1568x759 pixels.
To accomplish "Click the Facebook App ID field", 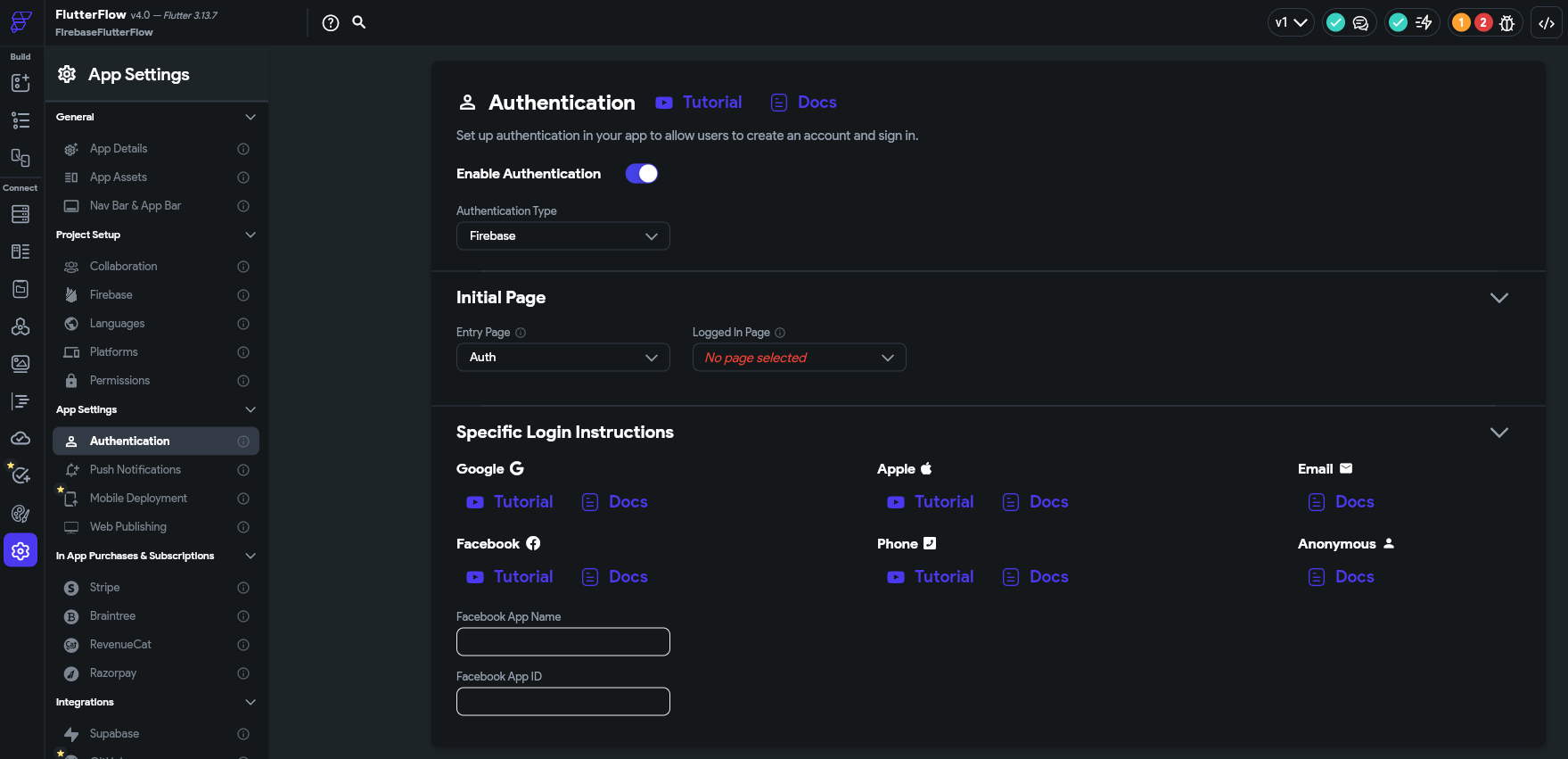I will [563, 702].
